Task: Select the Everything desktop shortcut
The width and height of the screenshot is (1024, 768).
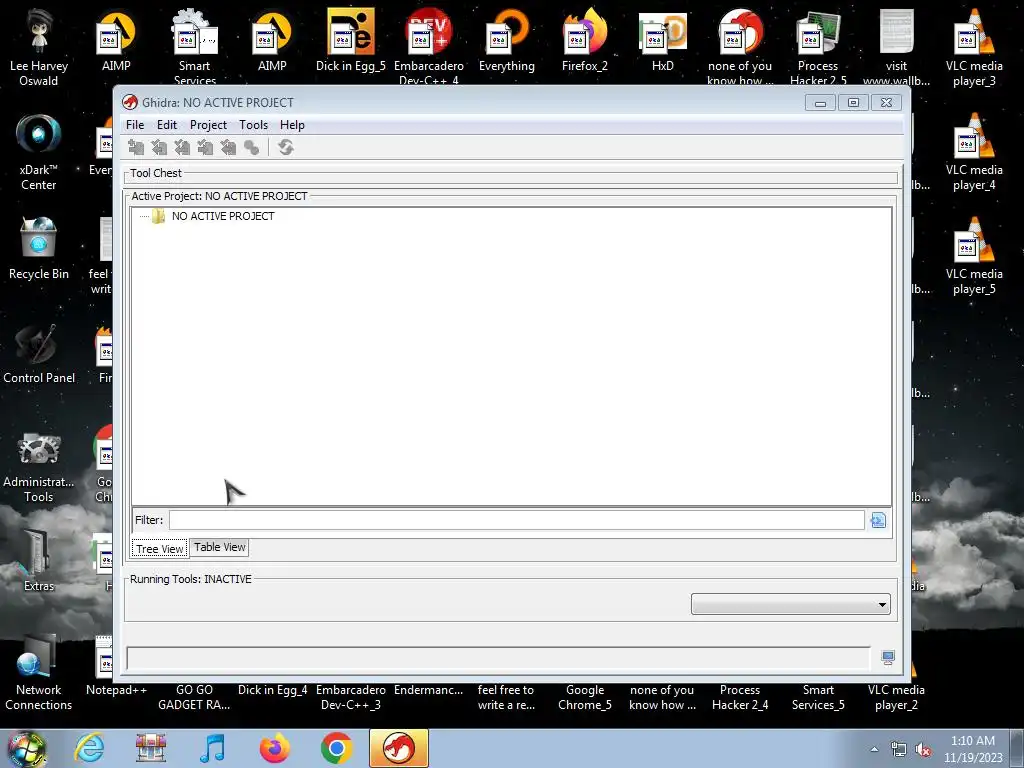Action: 507,40
